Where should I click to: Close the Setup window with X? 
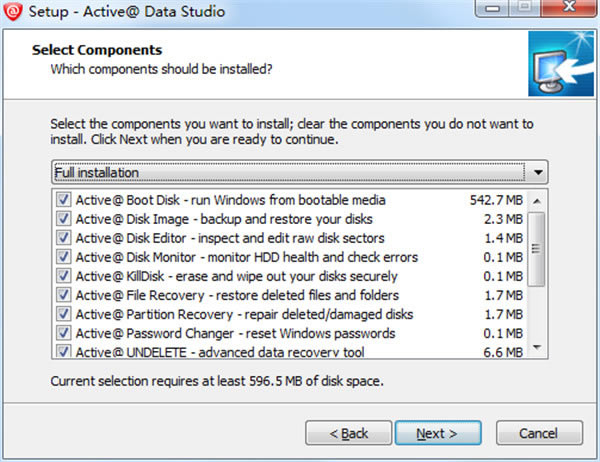pyautogui.click(x=569, y=8)
